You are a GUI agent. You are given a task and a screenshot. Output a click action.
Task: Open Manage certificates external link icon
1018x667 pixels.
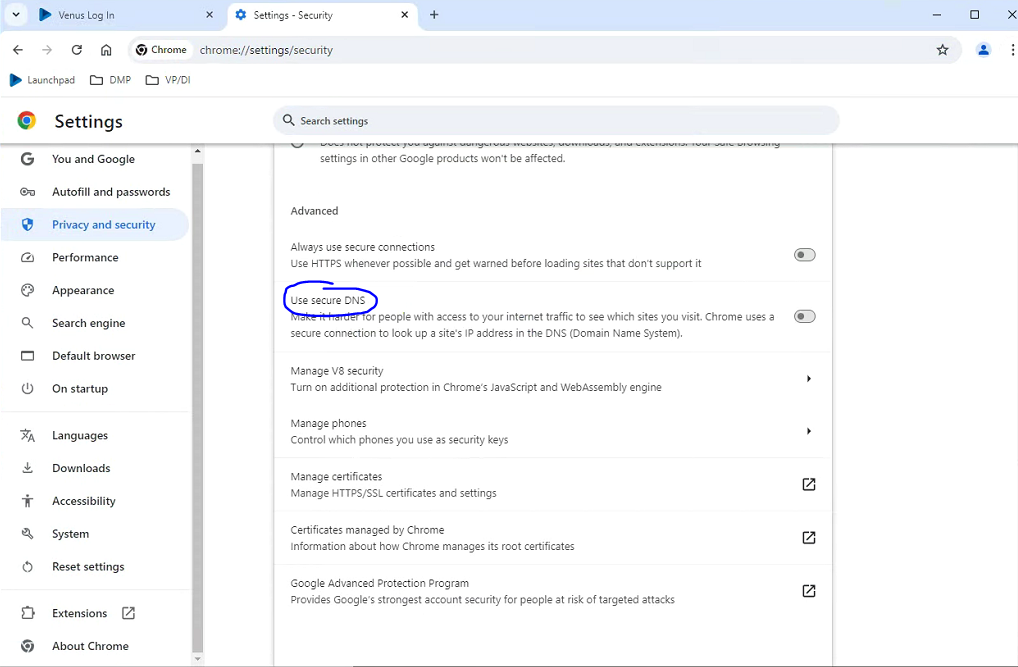[x=808, y=485]
